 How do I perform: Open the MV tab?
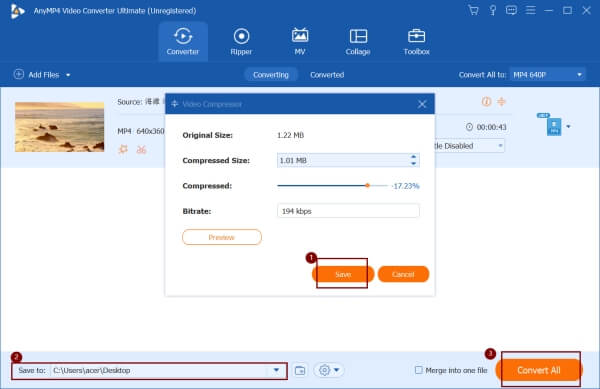tap(300, 41)
